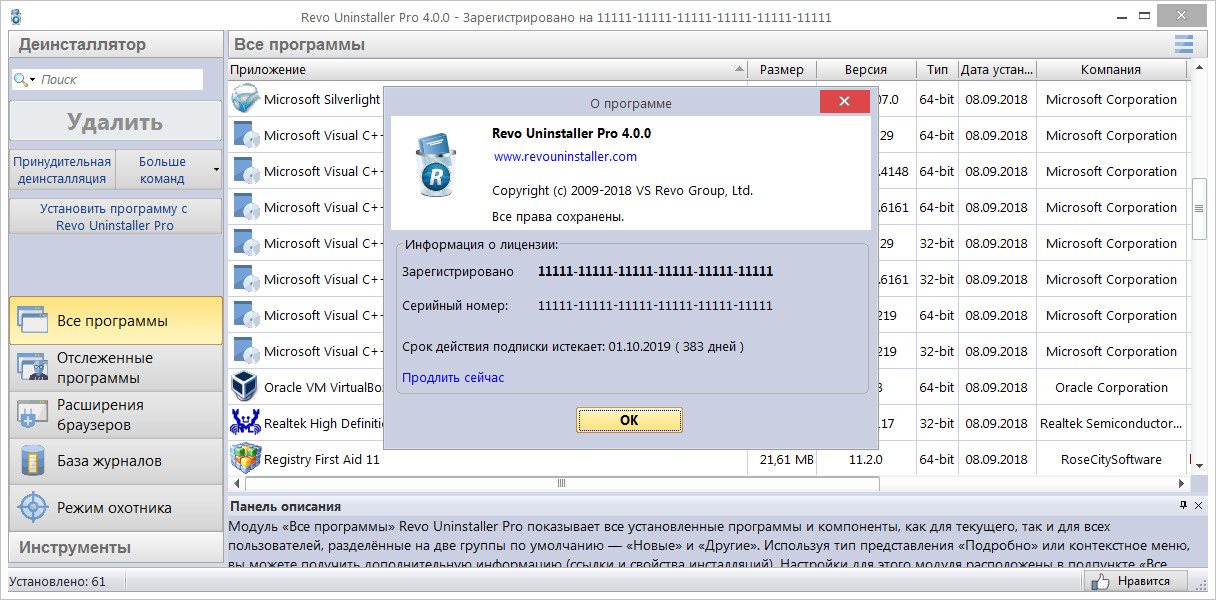
Task: Click the view options icon in header
Action: click(x=1184, y=44)
